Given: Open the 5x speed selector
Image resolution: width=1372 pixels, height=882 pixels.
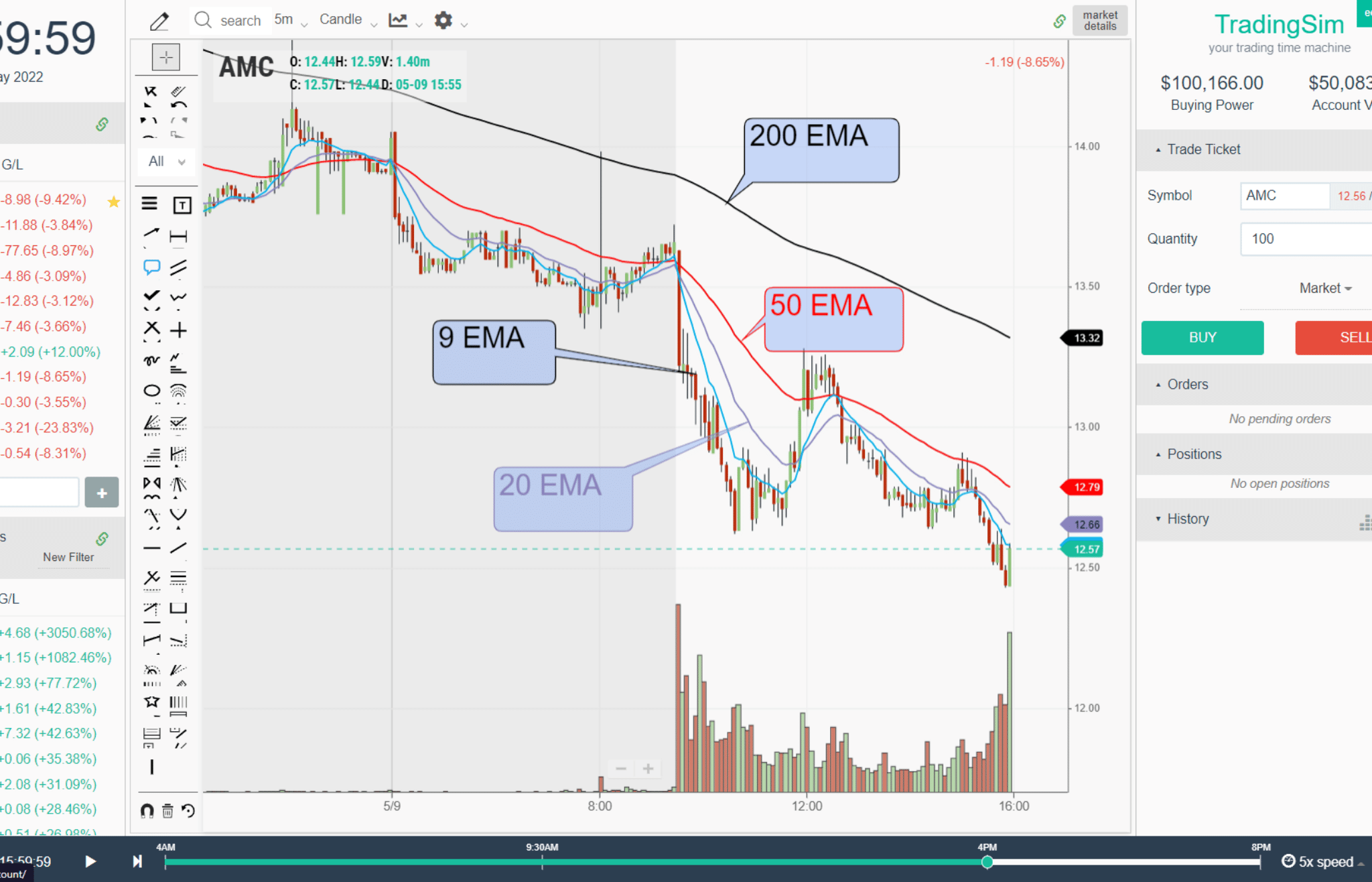Looking at the screenshot, I should [1322, 862].
